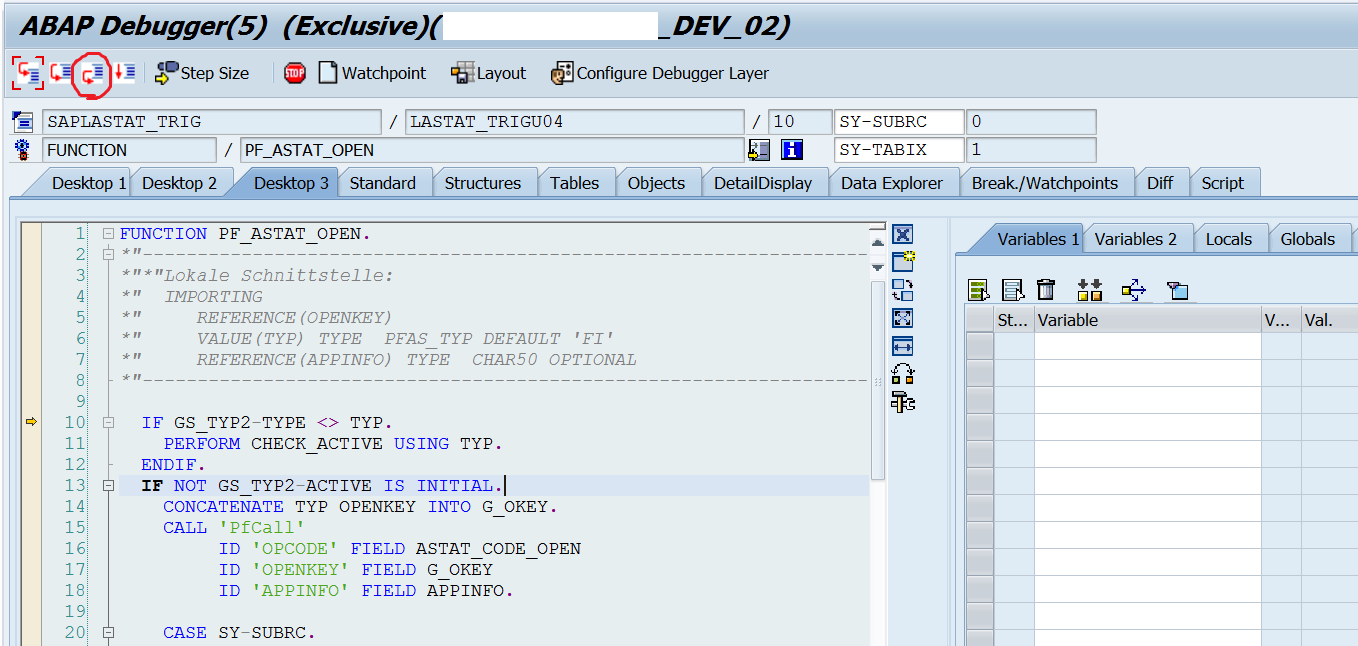The height and width of the screenshot is (646, 1358).
Task: Collapse the comment block at line 2
Action: [108, 255]
